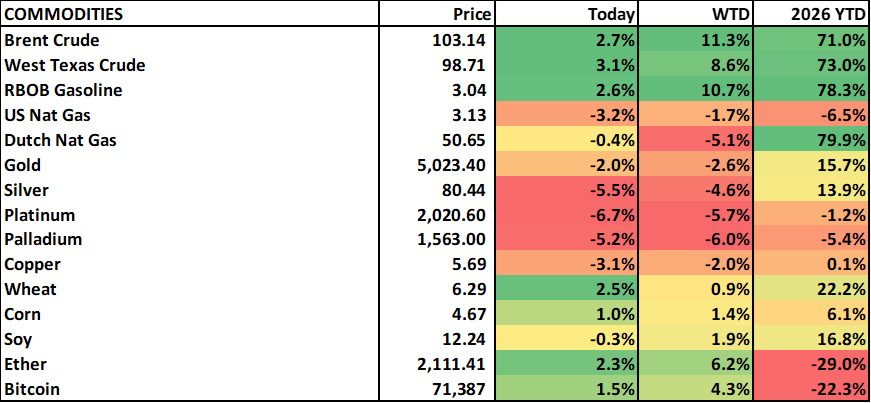Click the Brent Crude row label
Screen dimensions: 871x403
coord(53,41)
